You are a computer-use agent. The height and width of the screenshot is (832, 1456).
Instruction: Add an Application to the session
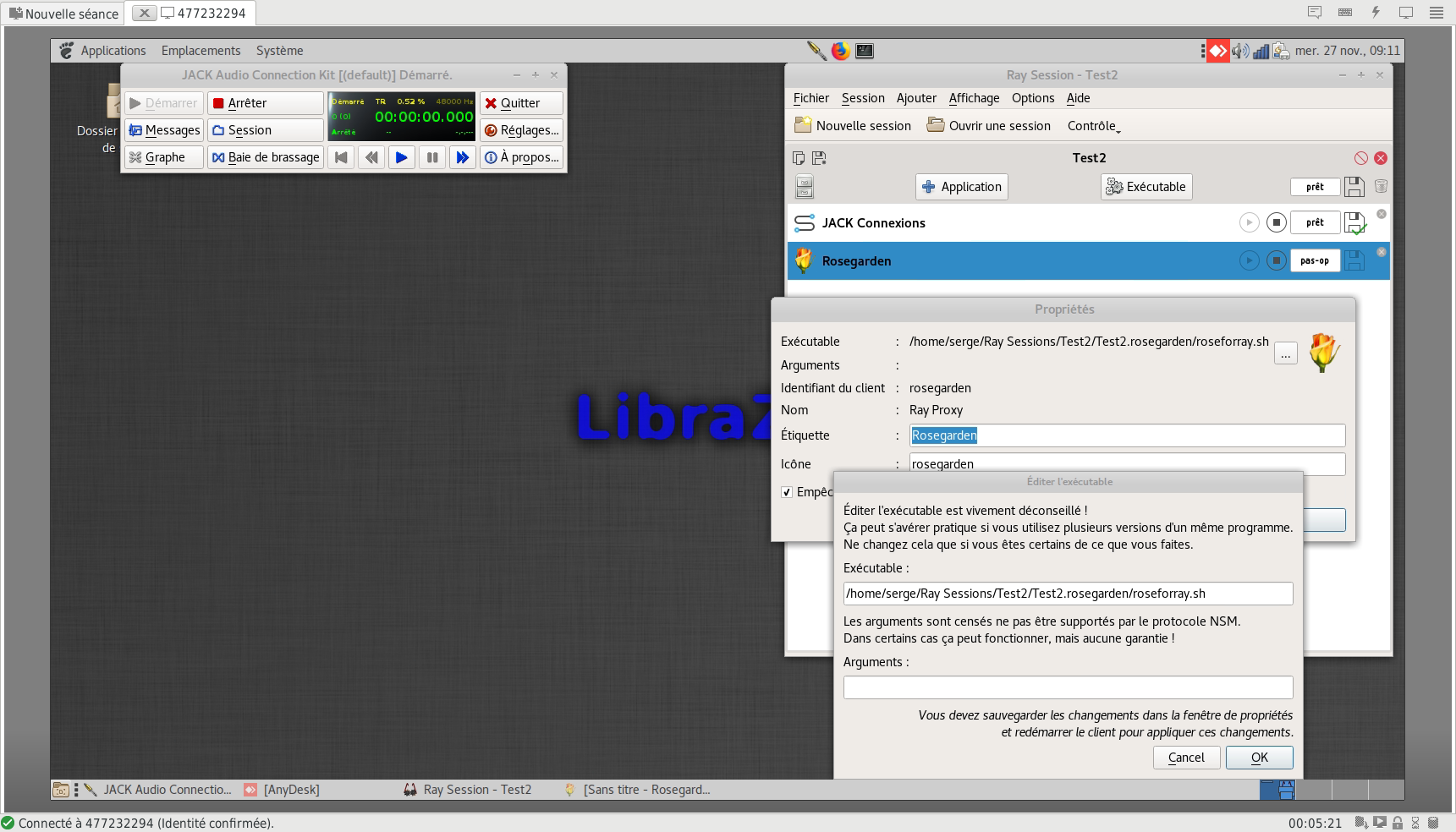(x=961, y=187)
